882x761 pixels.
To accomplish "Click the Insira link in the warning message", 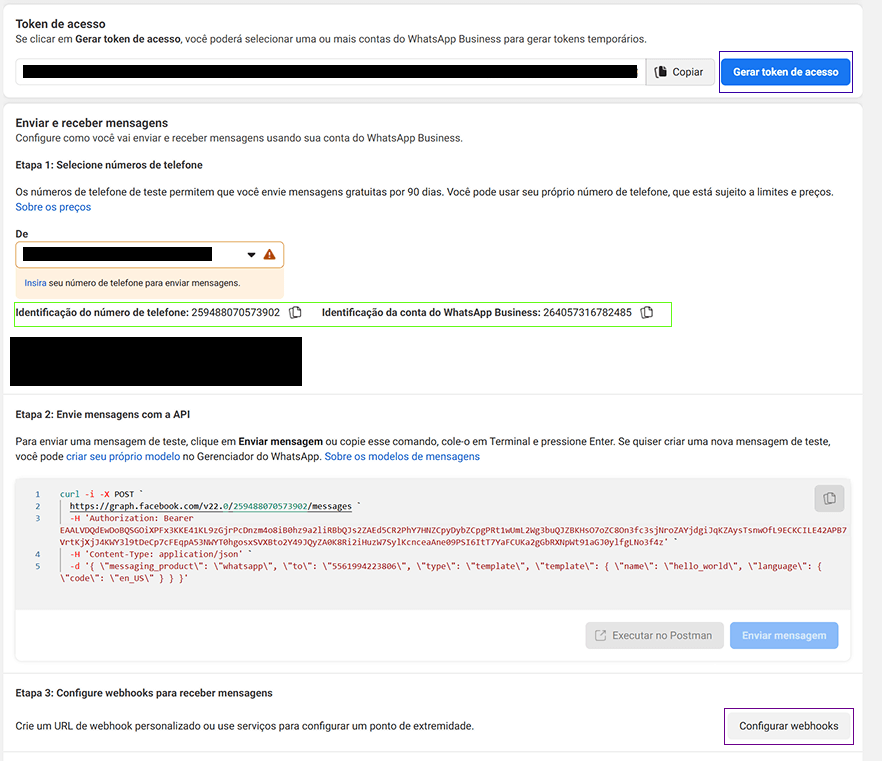I will 35,283.
